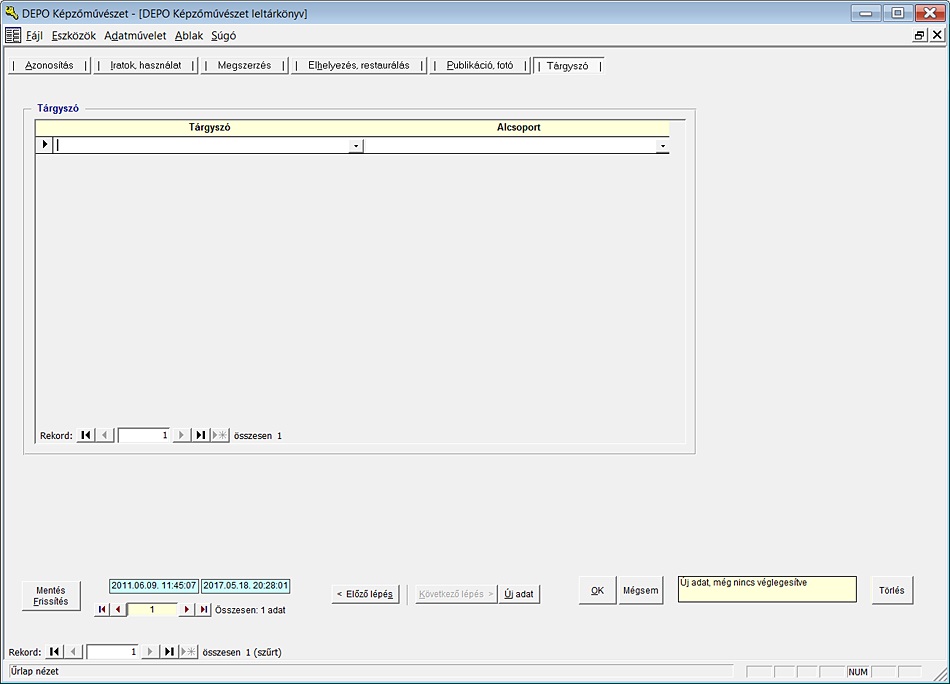The image size is (950, 684).
Task: Click the Előző lépés button
Action: 366,594
